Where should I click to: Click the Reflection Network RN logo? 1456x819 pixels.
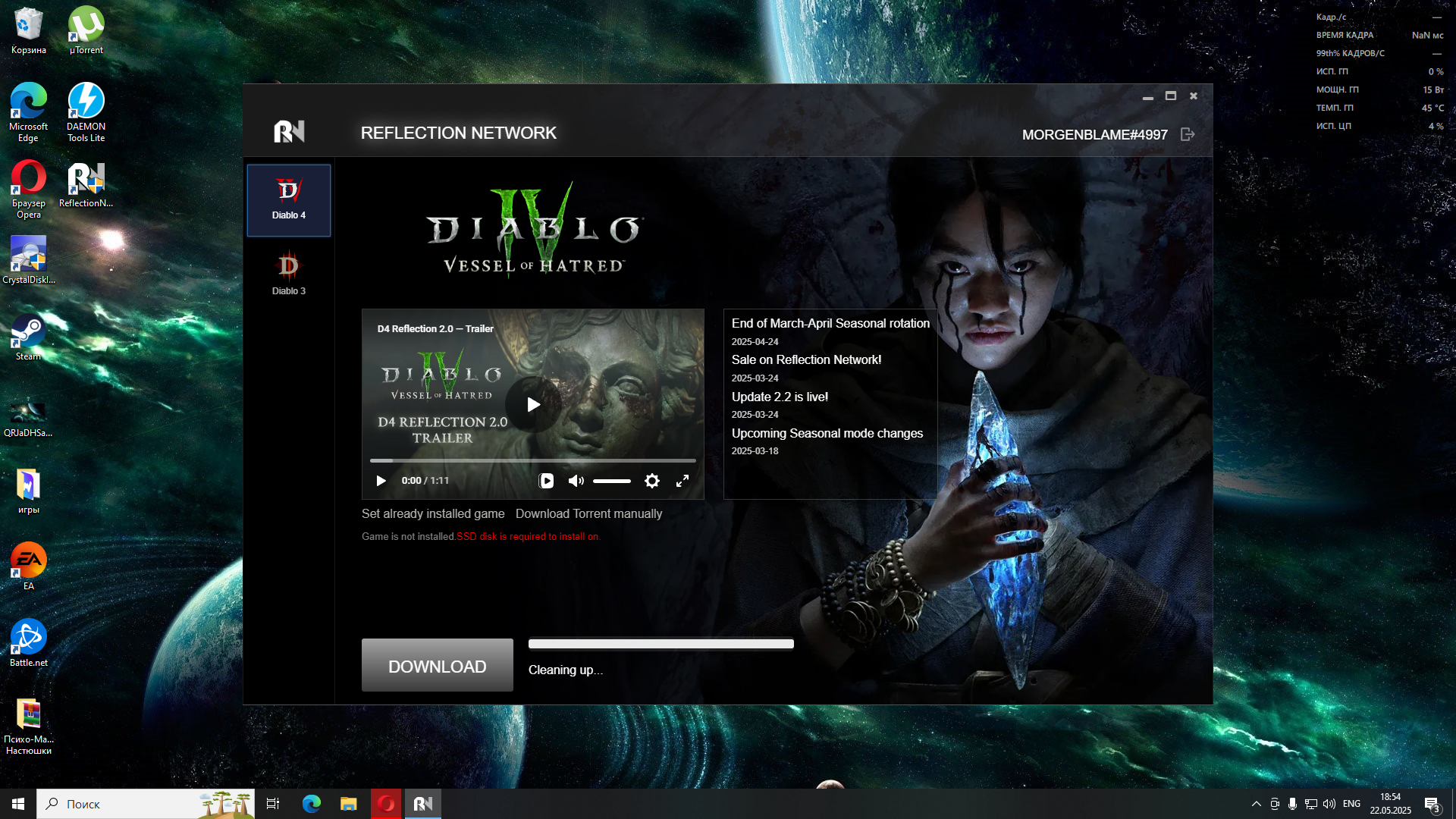pyautogui.click(x=289, y=132)
